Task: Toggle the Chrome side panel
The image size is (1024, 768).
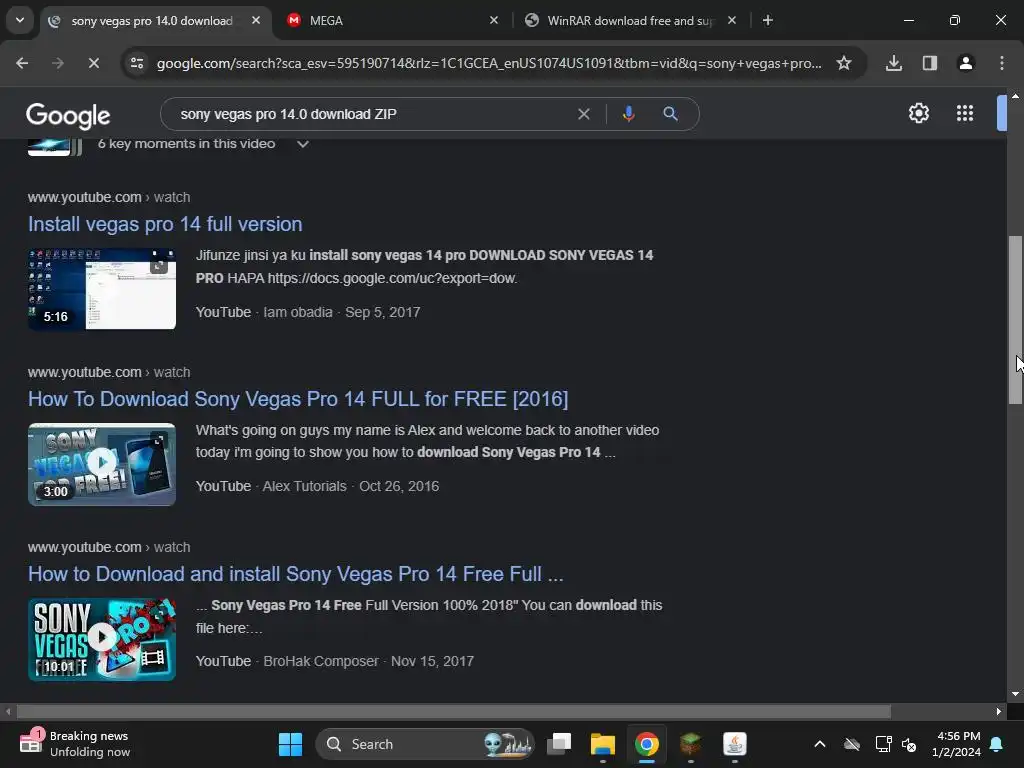Action: pyautogui.click(x=929, y=63)
